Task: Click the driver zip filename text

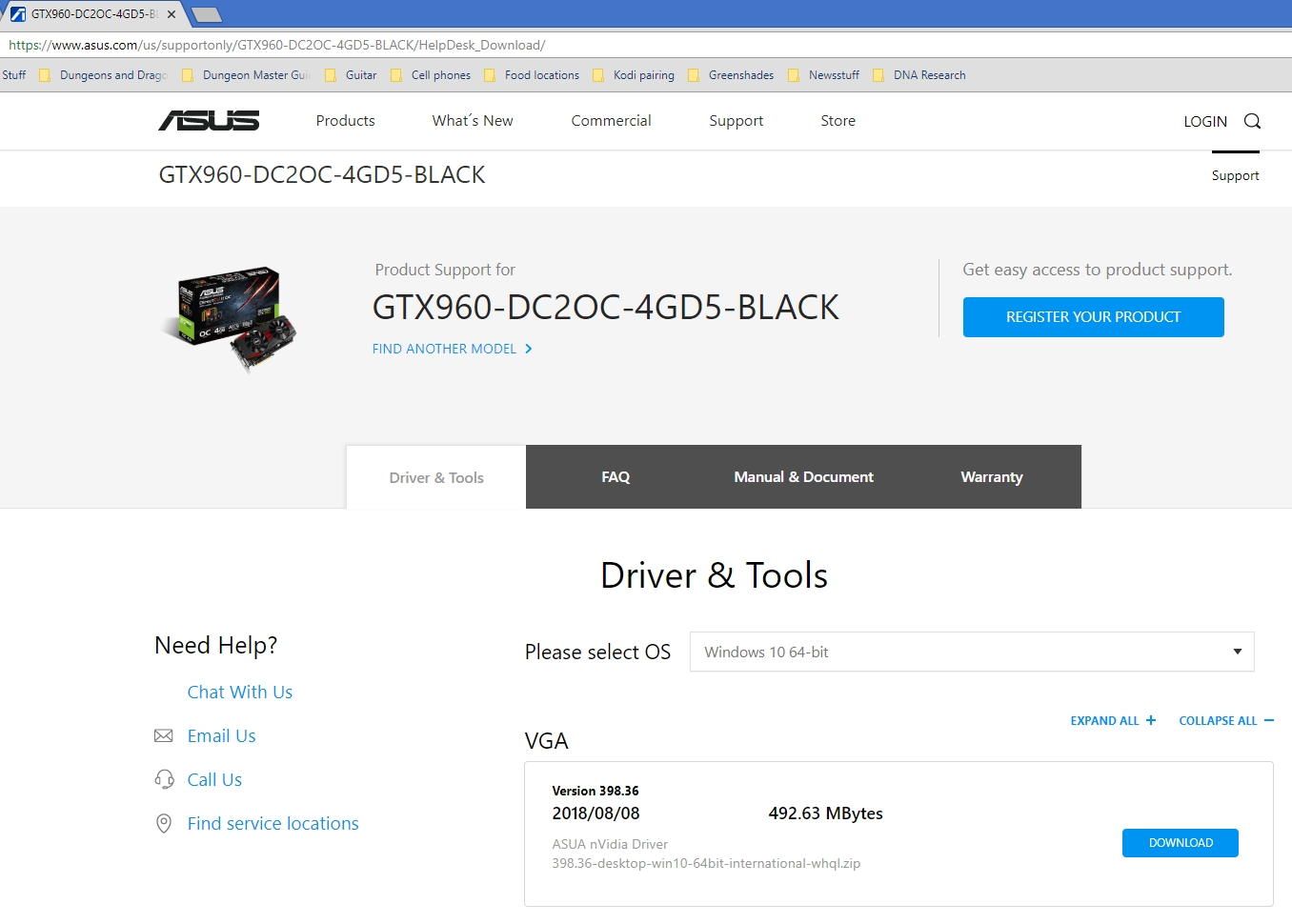Action: coord(706,863)
